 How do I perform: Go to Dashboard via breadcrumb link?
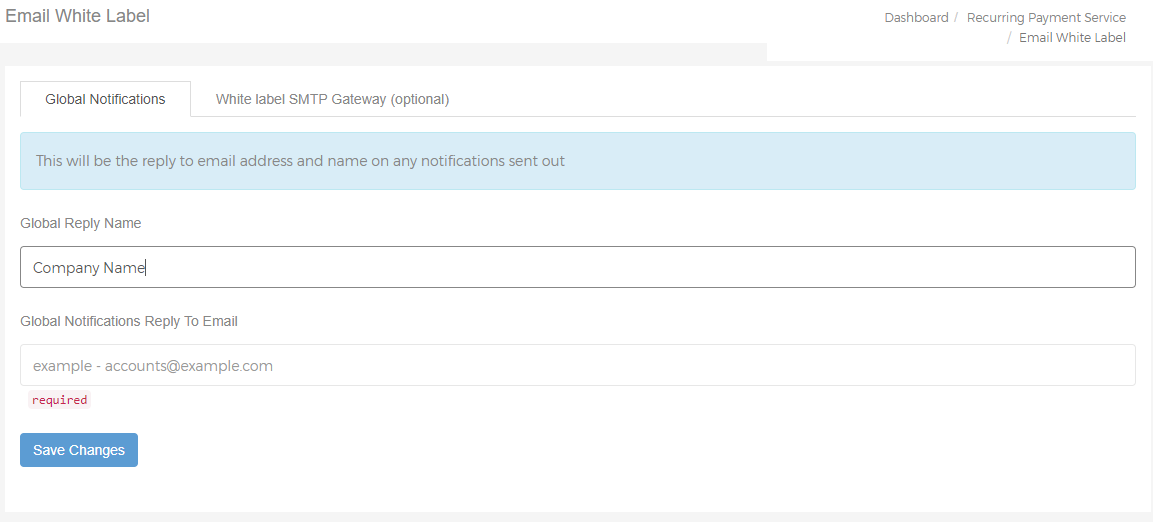point(916,18)
